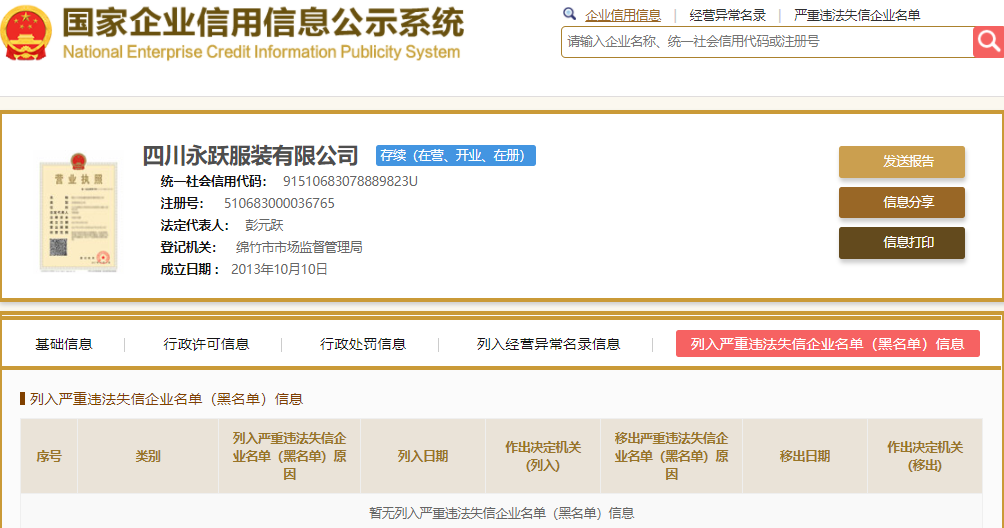Click the 移出严重违法失信企业名单（黑名单）原因 column header
The width and height of the screenshot is (1004, 528).
(x=671, y=456)
